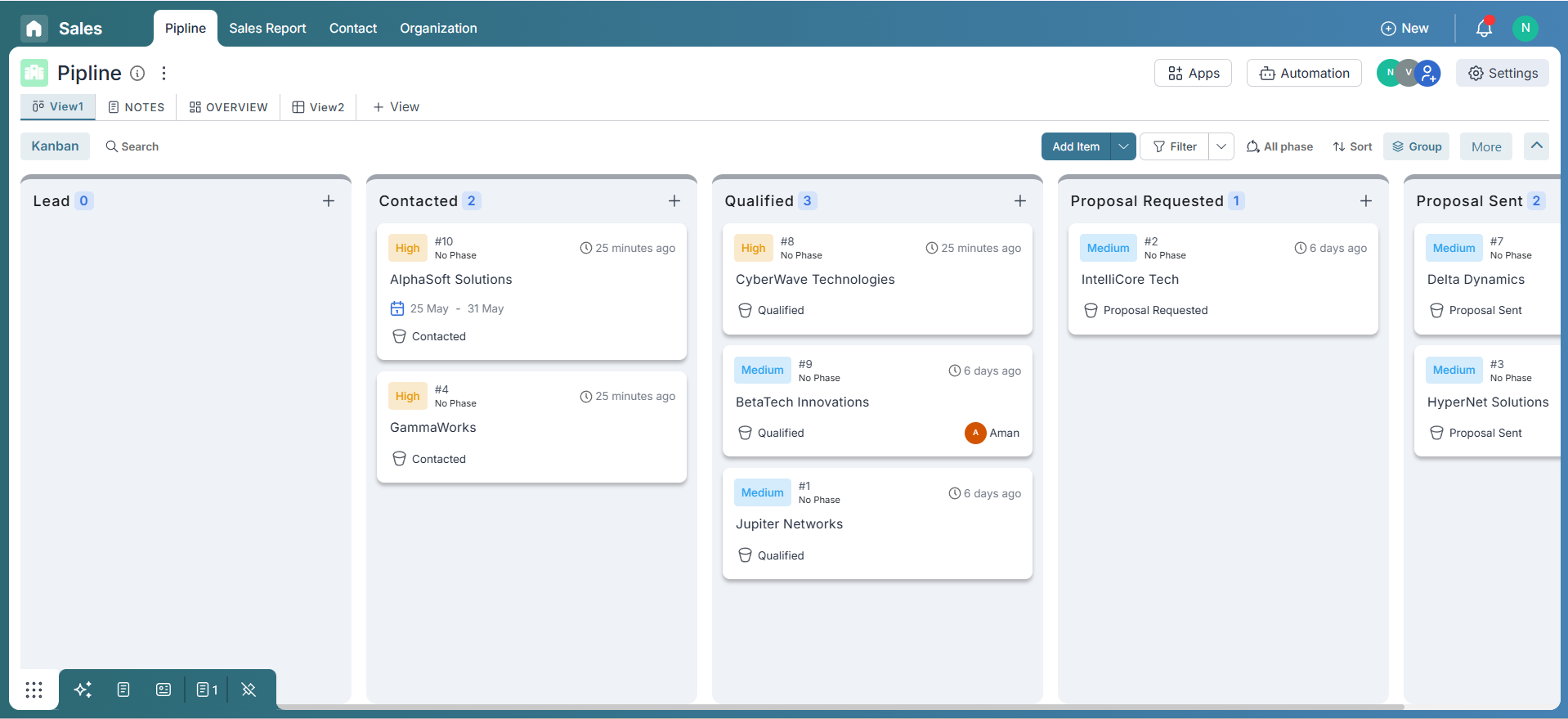Click the Pipline info icon
Screen dimensions: 1568x719
(x=138, y=74)
